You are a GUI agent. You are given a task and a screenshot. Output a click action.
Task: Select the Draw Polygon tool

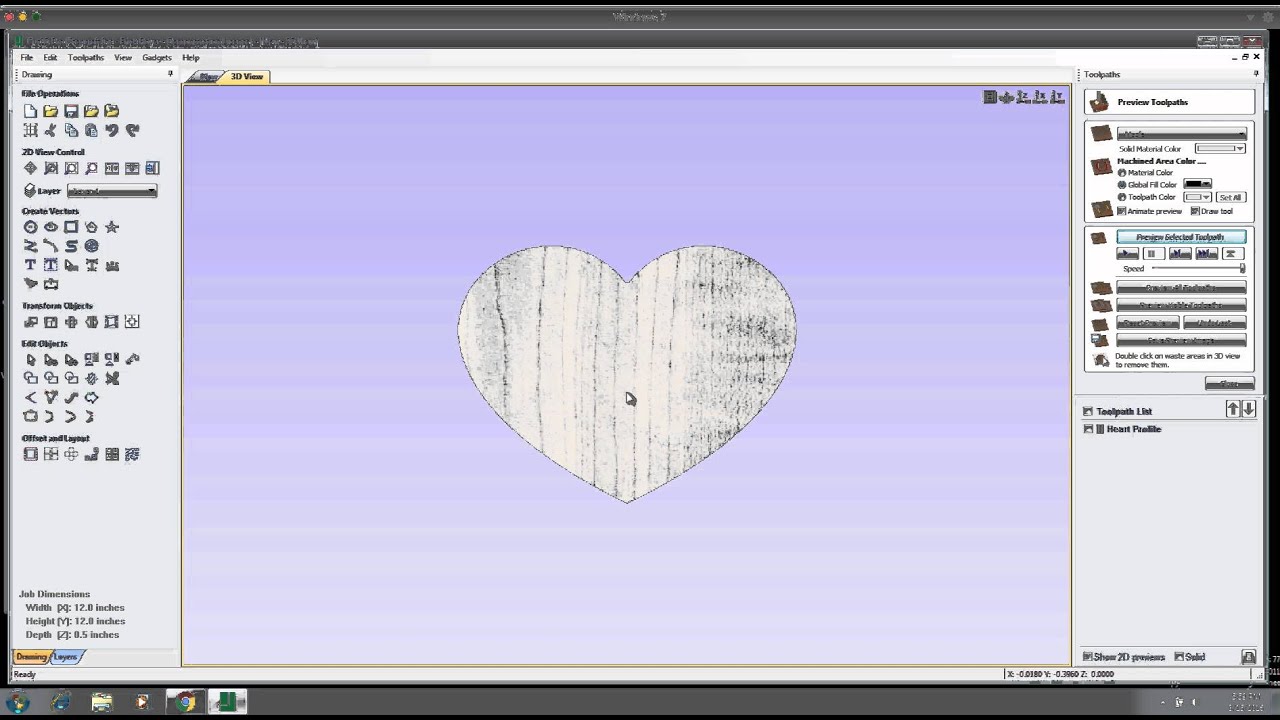(x=91, y=227)
